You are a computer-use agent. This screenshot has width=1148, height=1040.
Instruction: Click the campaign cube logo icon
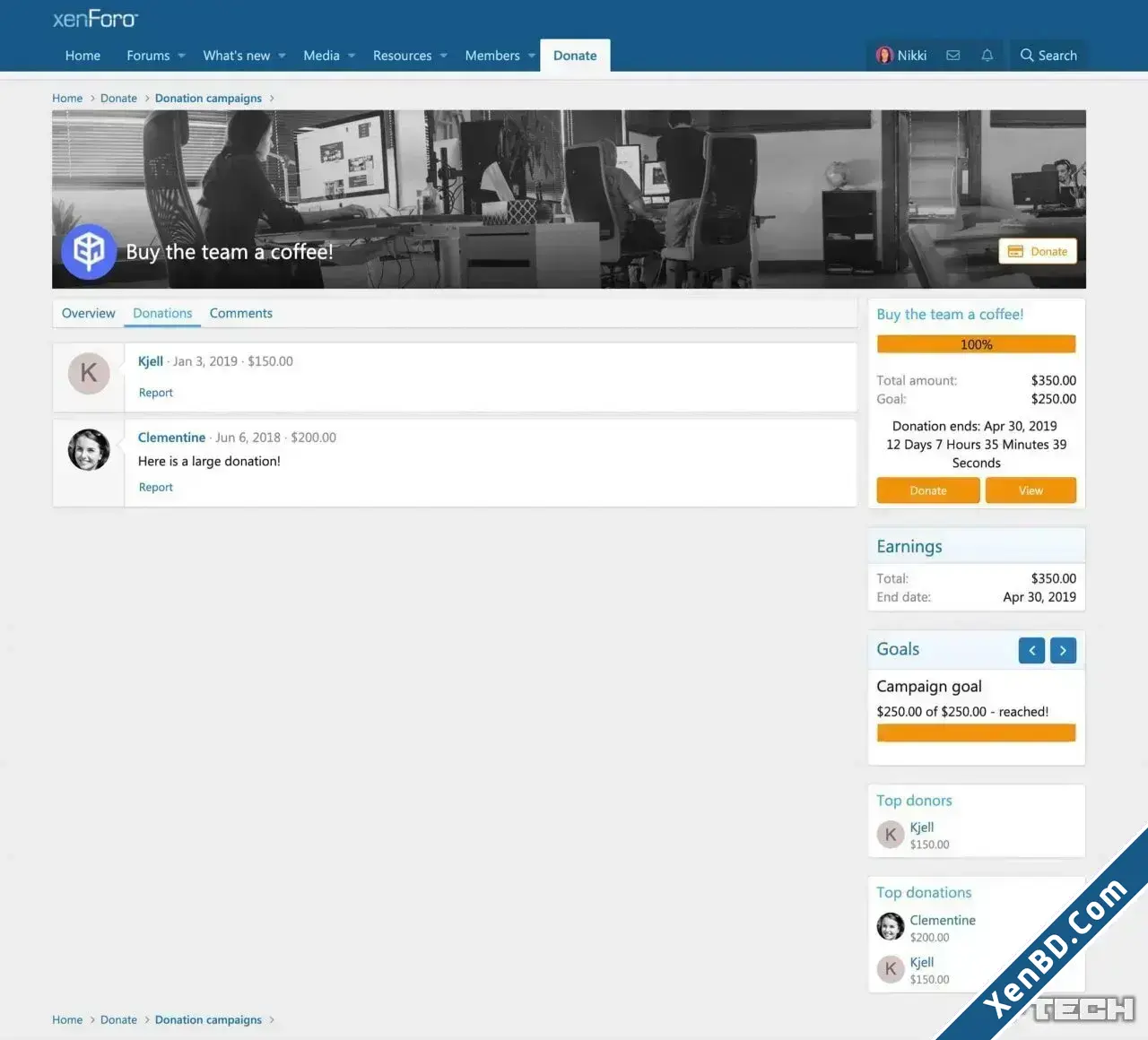click(89, 251)
